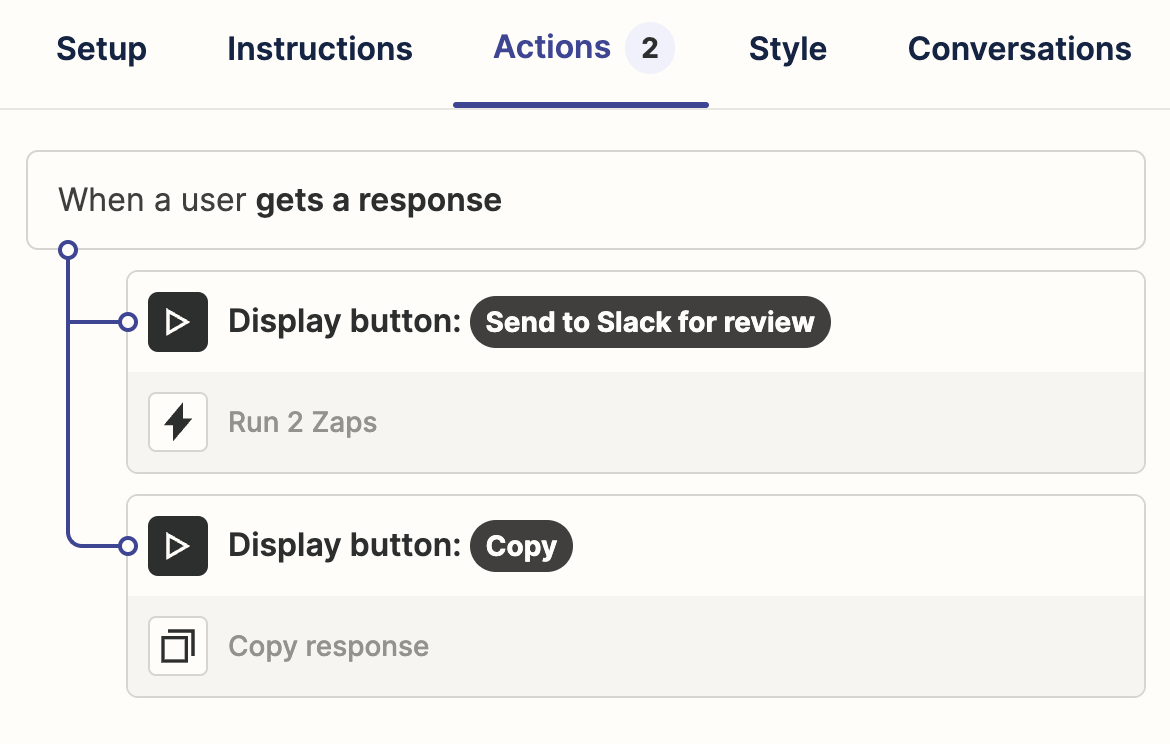Click the Actions count badge showing 2

click(x=650, y=49)
